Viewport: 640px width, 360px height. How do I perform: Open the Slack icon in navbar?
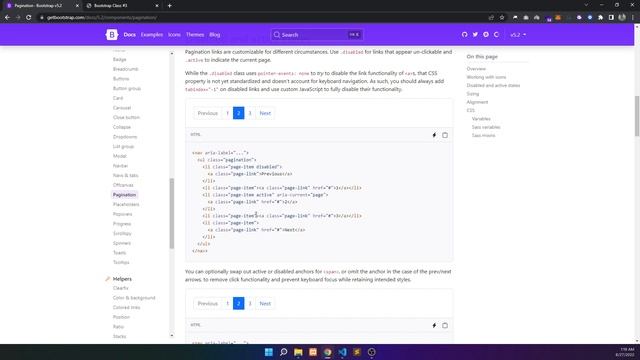486,35
